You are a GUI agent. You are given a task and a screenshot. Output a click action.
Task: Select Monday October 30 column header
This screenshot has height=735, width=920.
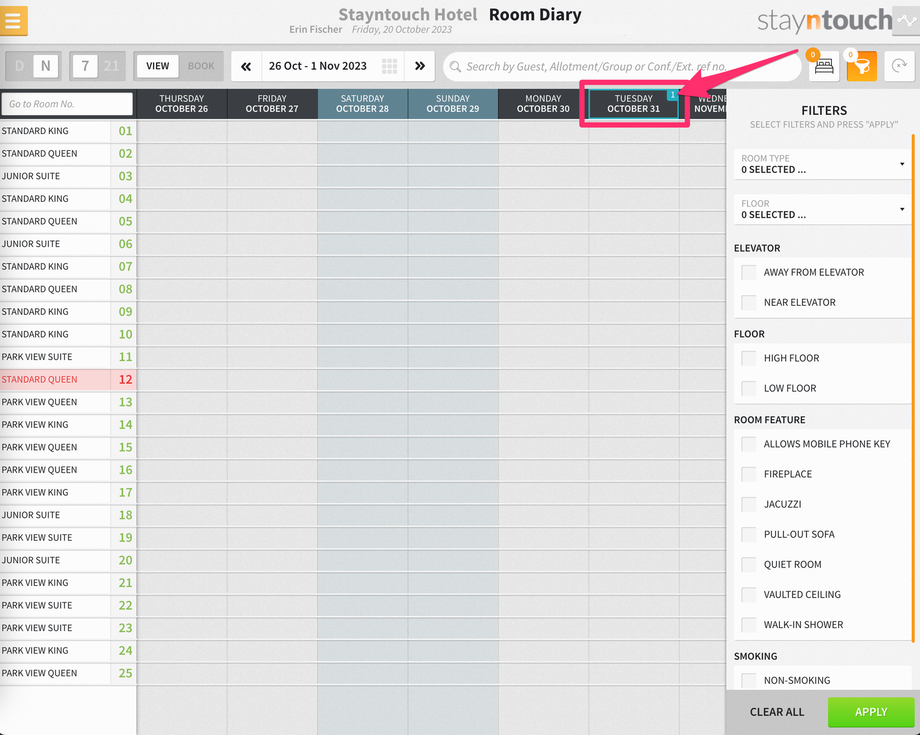click(543, 104)
